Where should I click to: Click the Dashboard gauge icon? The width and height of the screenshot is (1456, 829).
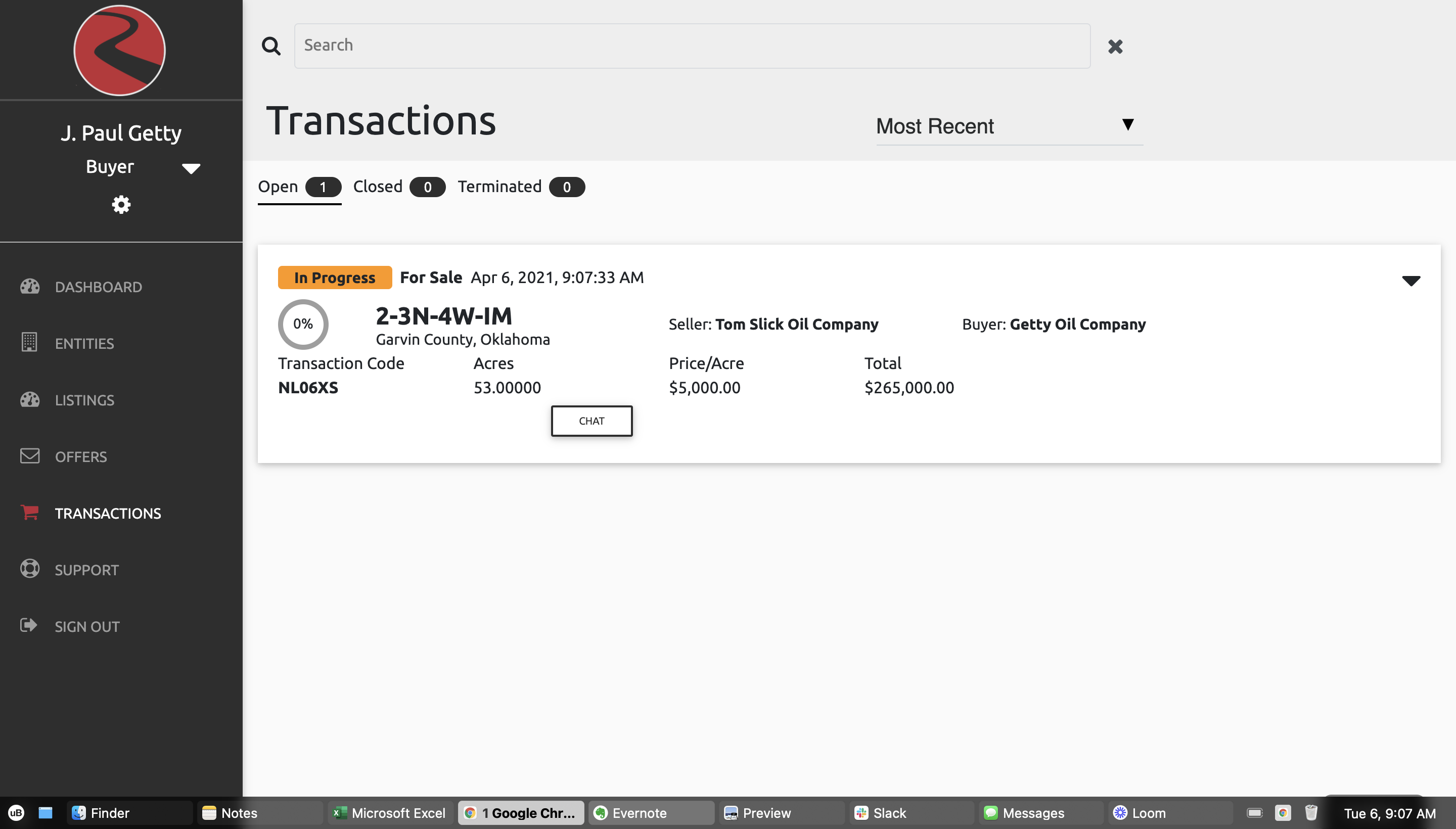(30, 287)
